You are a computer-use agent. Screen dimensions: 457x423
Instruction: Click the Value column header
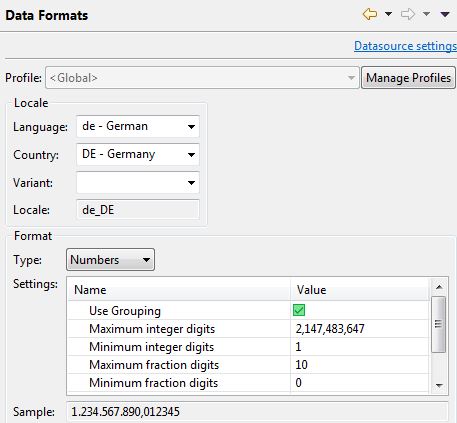[360, 290]
